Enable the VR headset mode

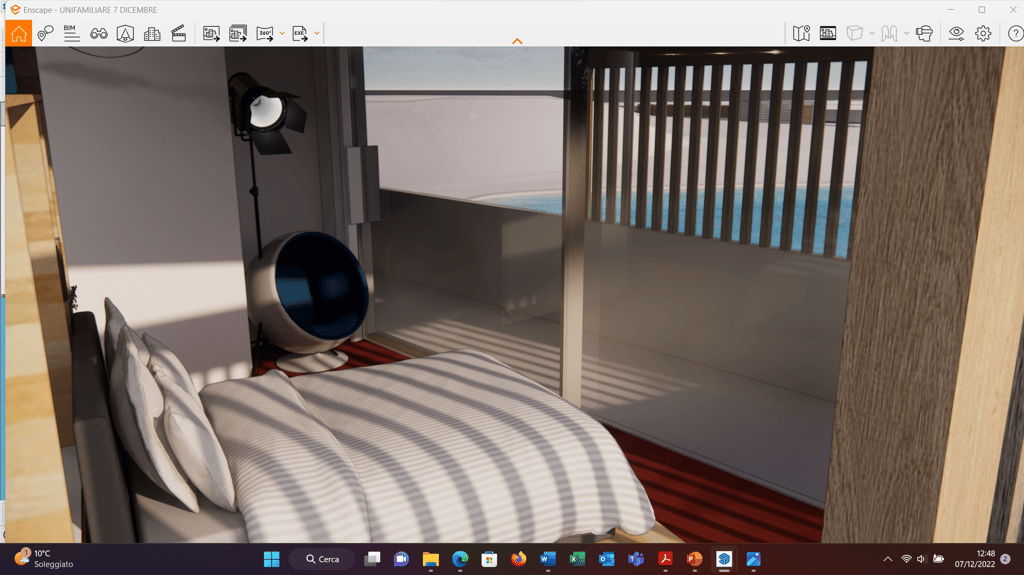tap(924, 33)
